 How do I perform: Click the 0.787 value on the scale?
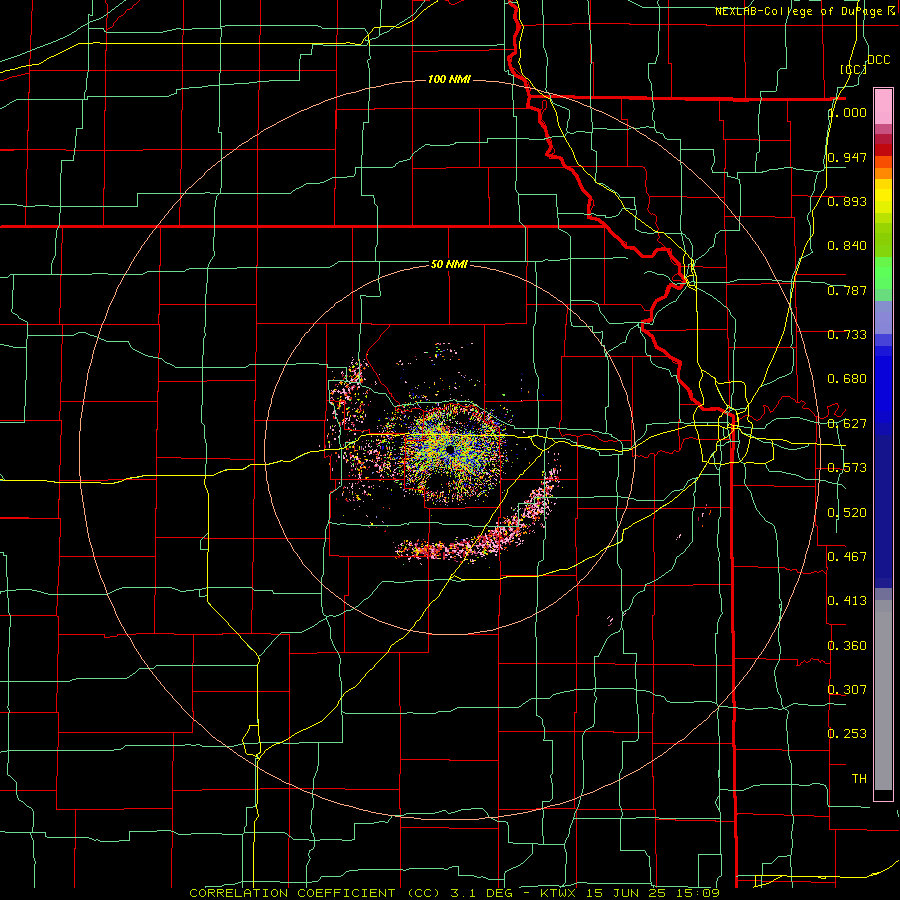click(x=847, y=290)
